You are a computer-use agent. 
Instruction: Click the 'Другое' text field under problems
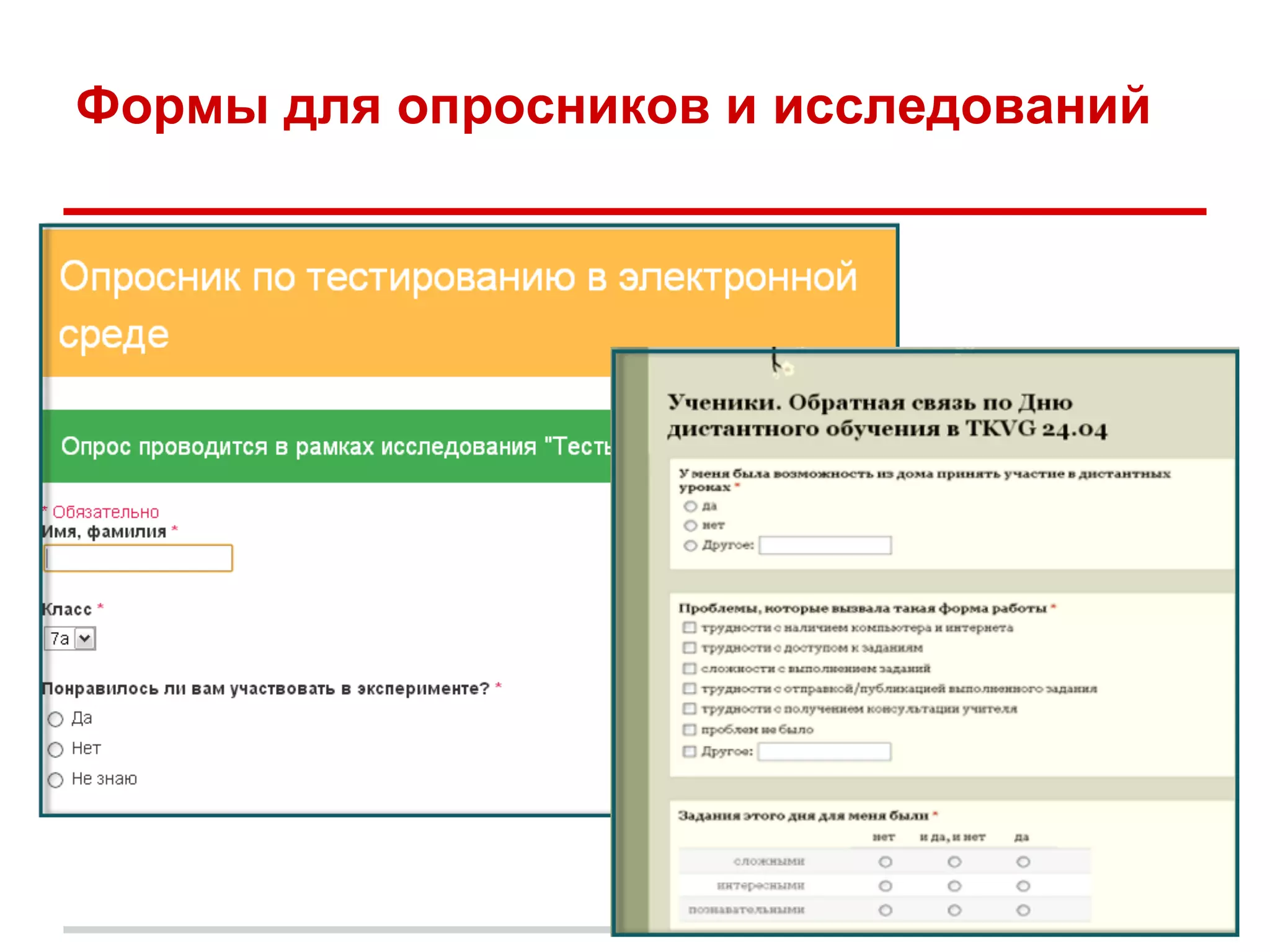825,752
